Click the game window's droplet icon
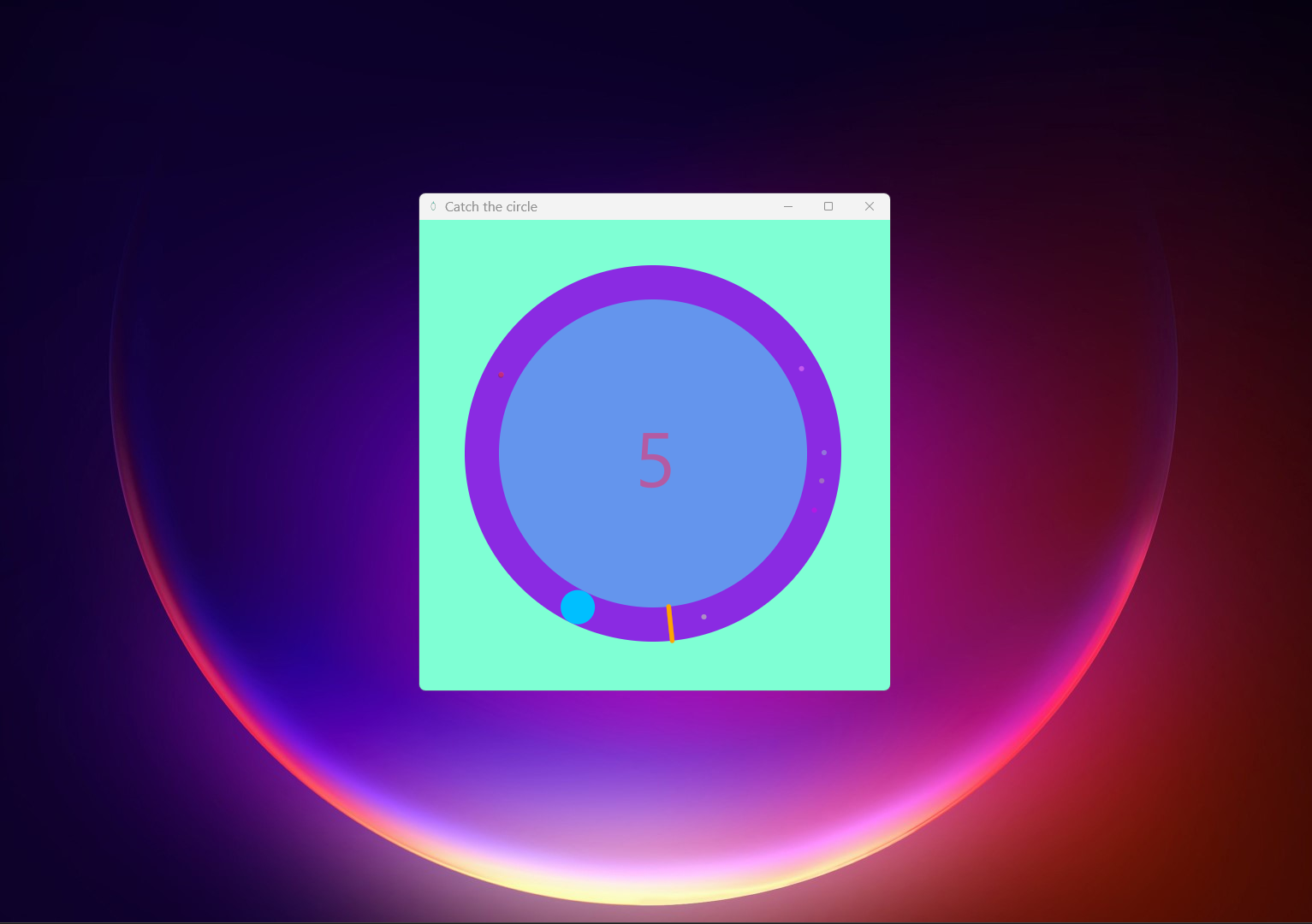 pyautogui.click(x=433, y=206)
